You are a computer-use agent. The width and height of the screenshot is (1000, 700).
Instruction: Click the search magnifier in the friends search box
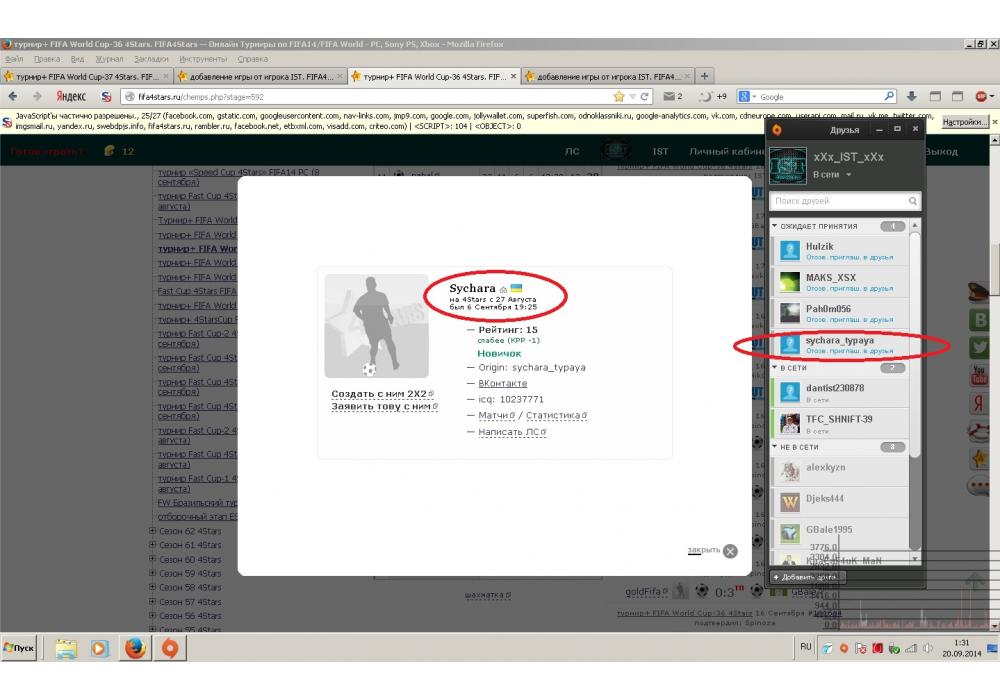[912, 201]
